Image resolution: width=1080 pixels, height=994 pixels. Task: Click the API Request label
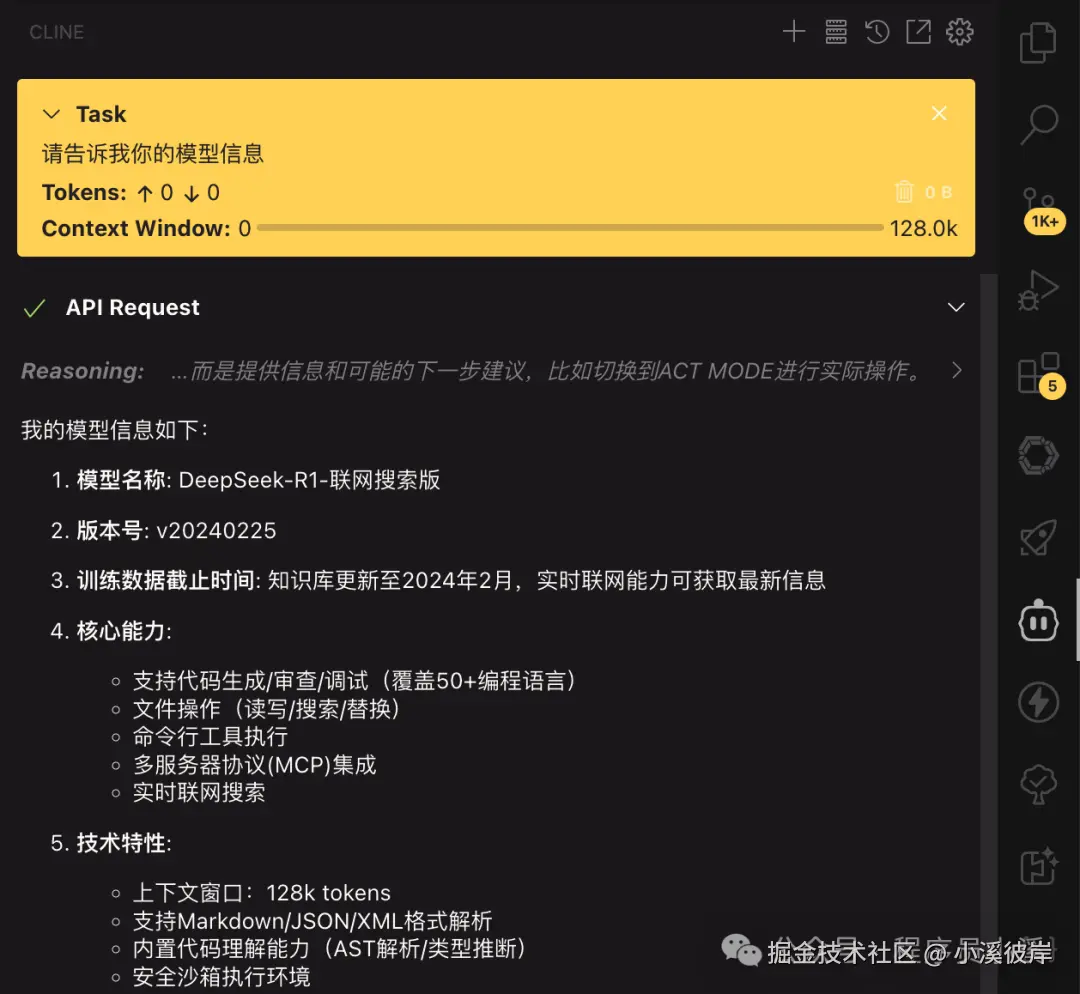[132, 307]
